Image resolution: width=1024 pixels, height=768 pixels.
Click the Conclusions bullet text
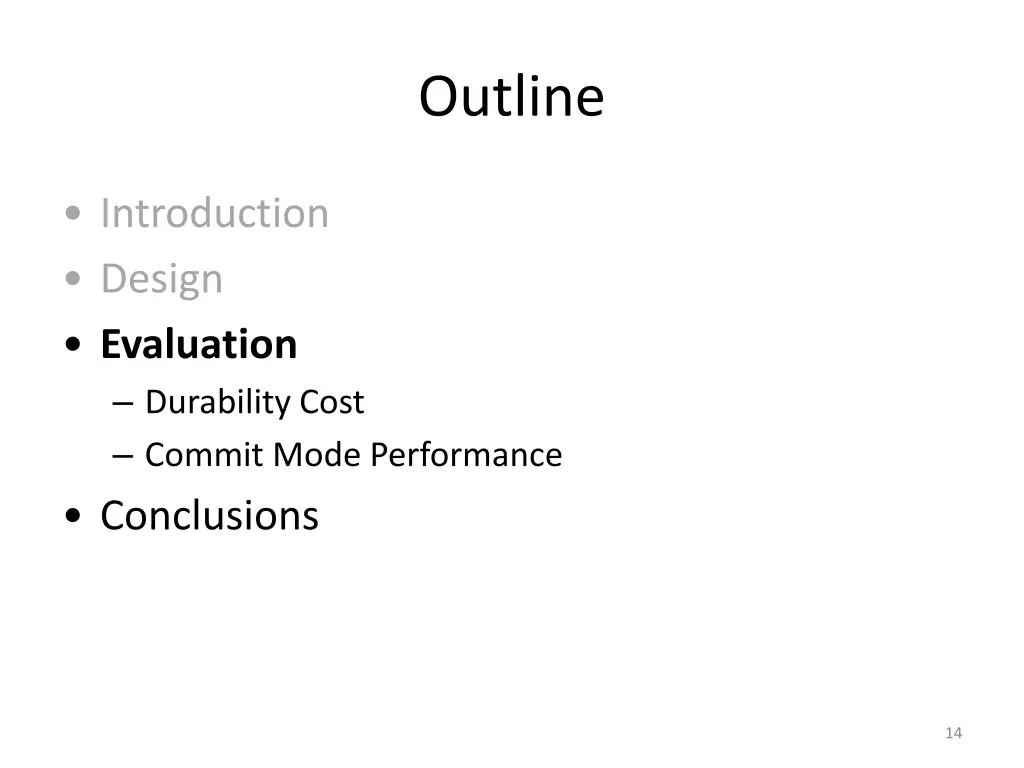tap(209, 515)
